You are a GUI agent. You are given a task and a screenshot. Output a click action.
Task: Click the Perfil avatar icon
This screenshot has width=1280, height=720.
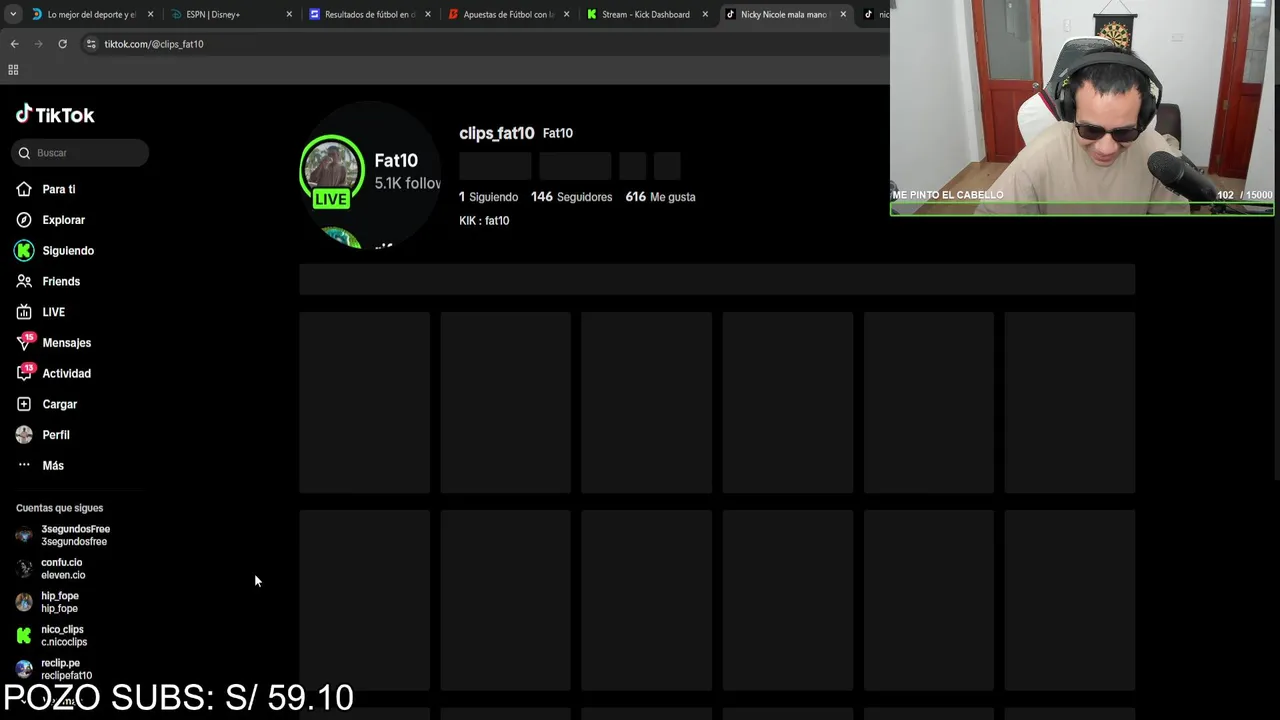pos(24,435)
